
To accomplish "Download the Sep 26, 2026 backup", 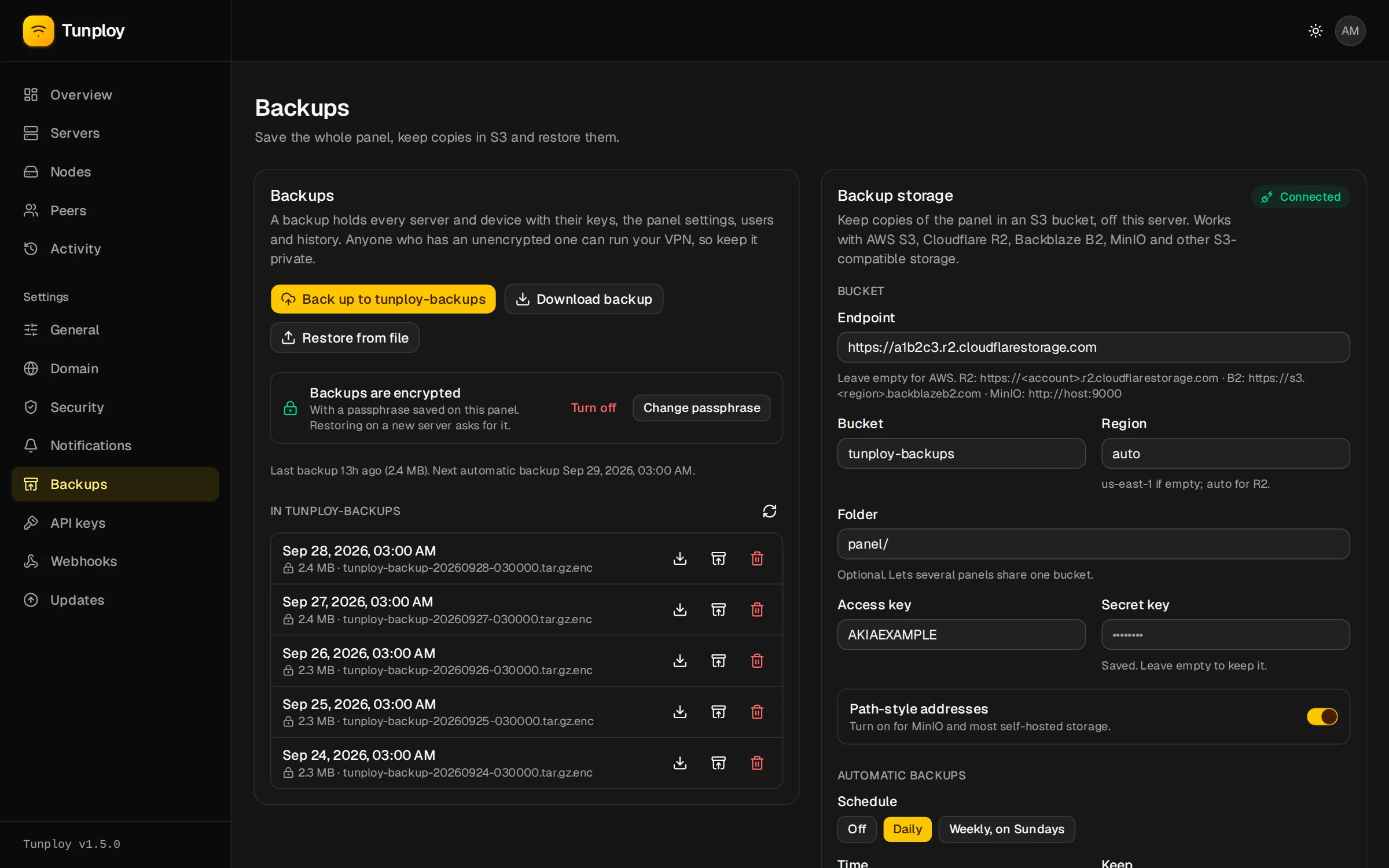I will tap(680, 661).
